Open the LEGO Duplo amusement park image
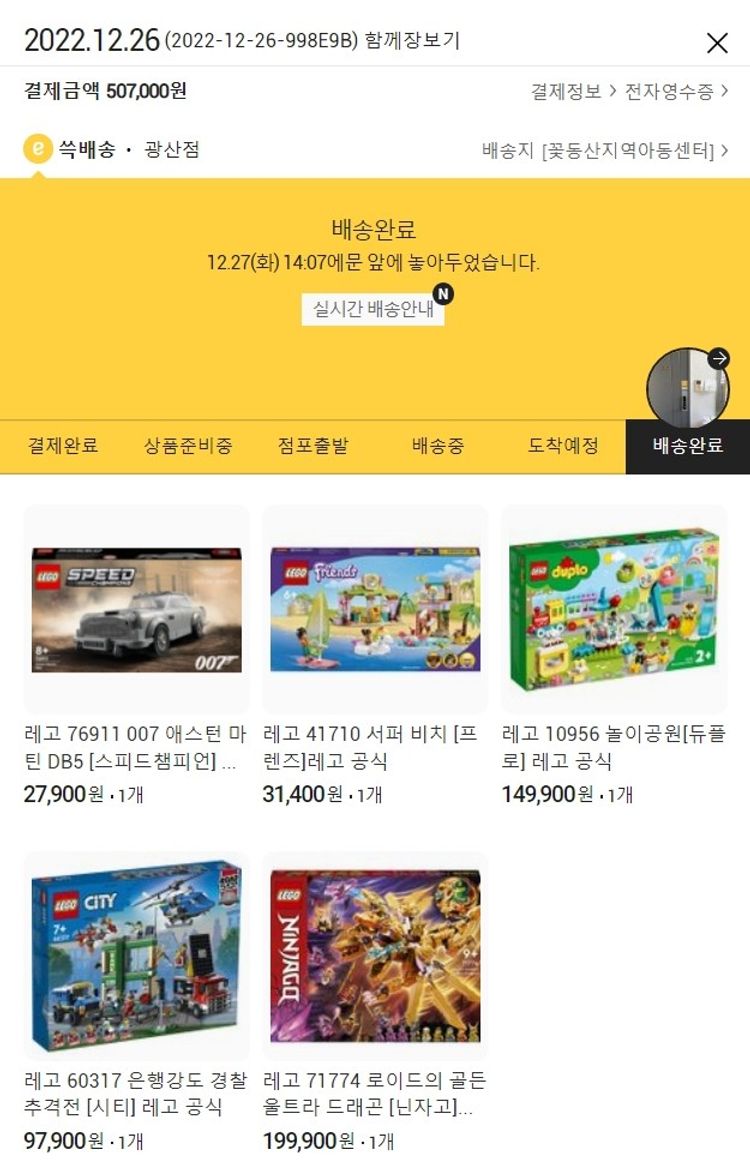This screenshot has height=1176, width=750. click(614, 609)
